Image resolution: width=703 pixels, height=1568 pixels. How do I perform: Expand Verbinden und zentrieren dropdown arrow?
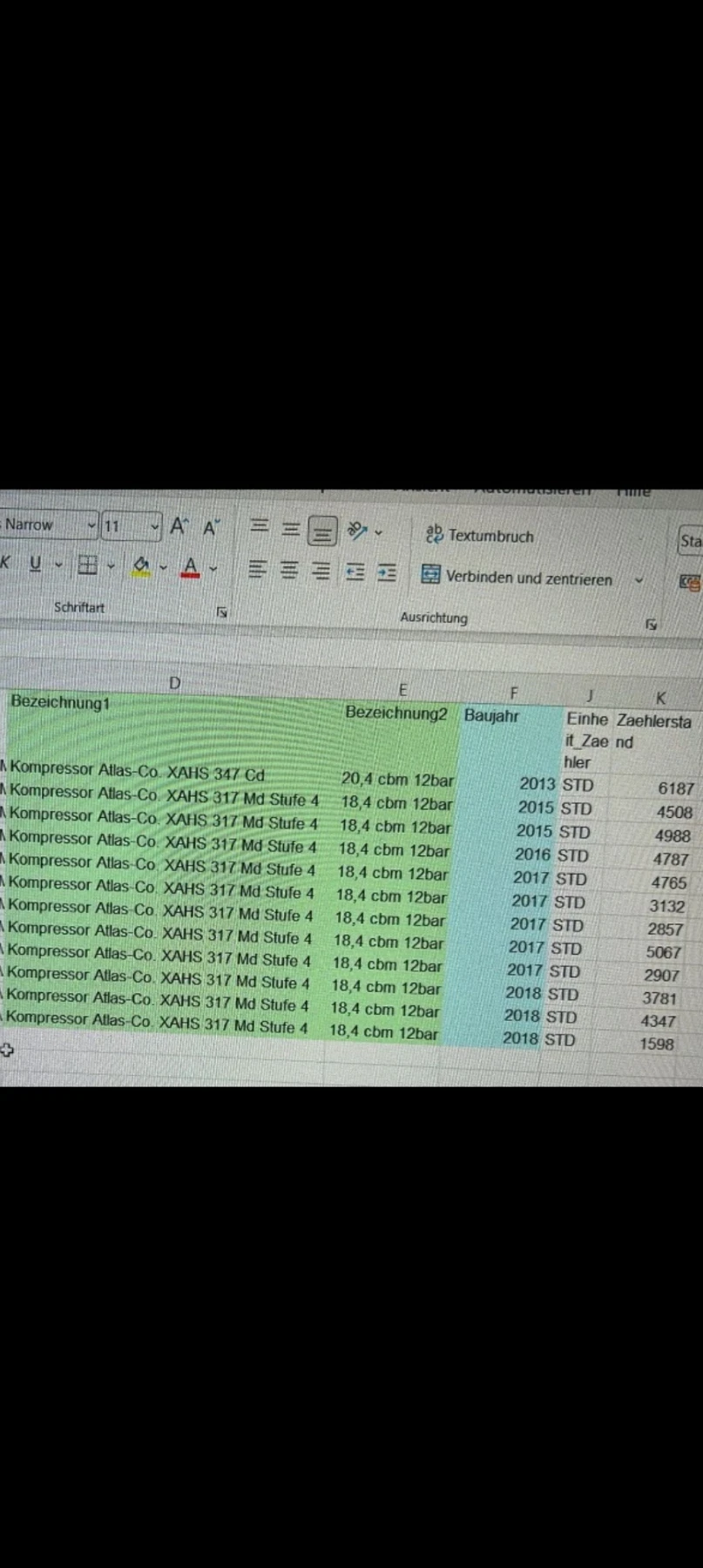pos(639,579)
